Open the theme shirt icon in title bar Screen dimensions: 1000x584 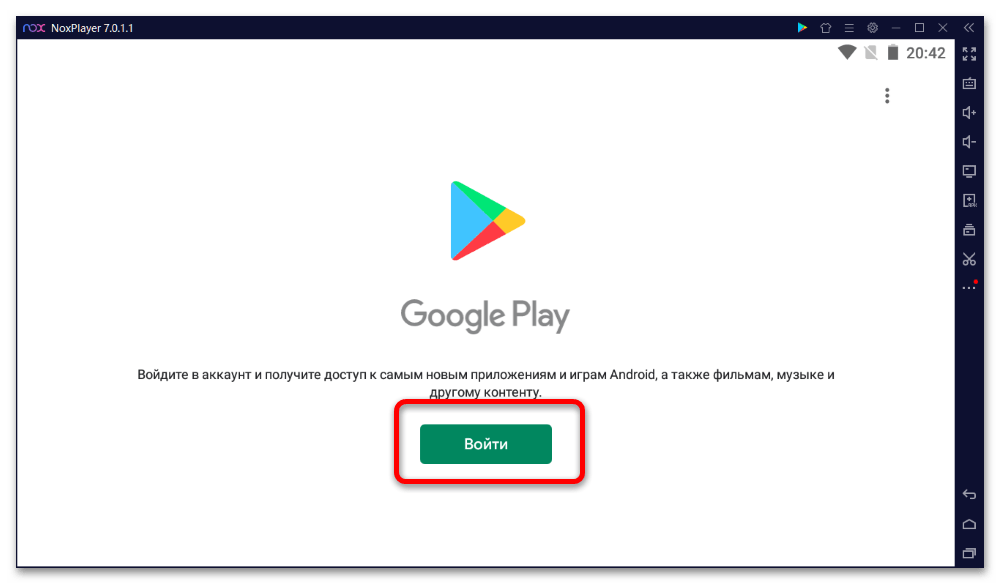(x=825, y=27)
